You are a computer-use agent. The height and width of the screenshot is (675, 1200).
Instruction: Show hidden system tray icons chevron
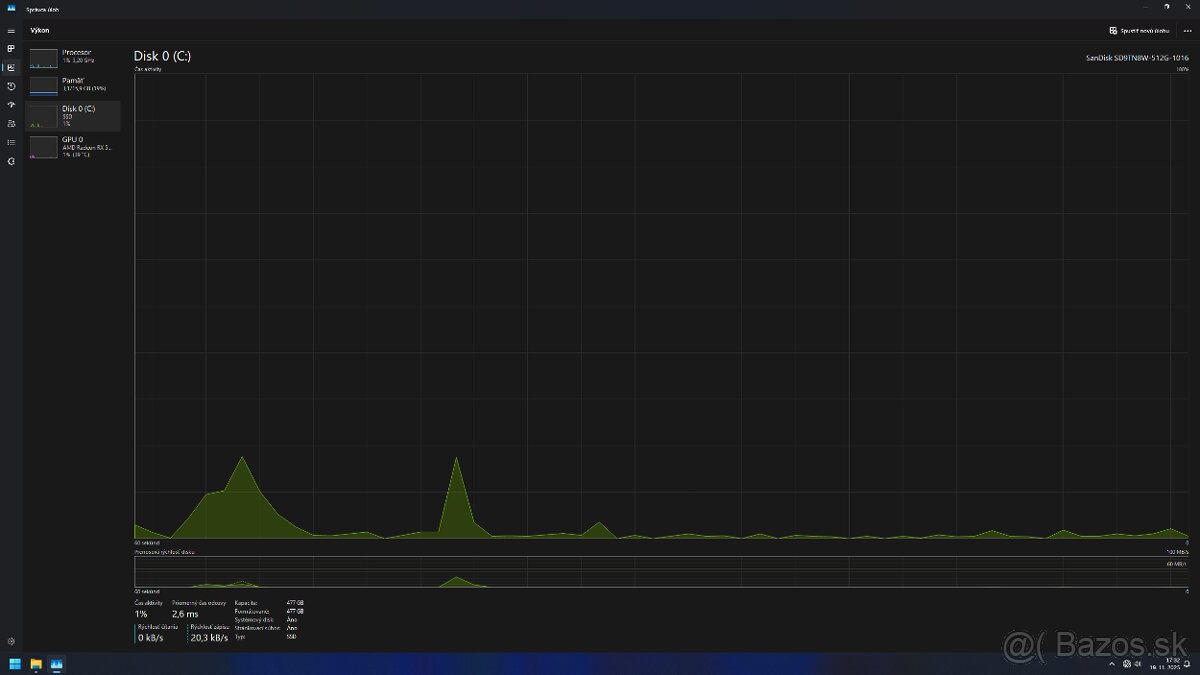point(1112,664)
